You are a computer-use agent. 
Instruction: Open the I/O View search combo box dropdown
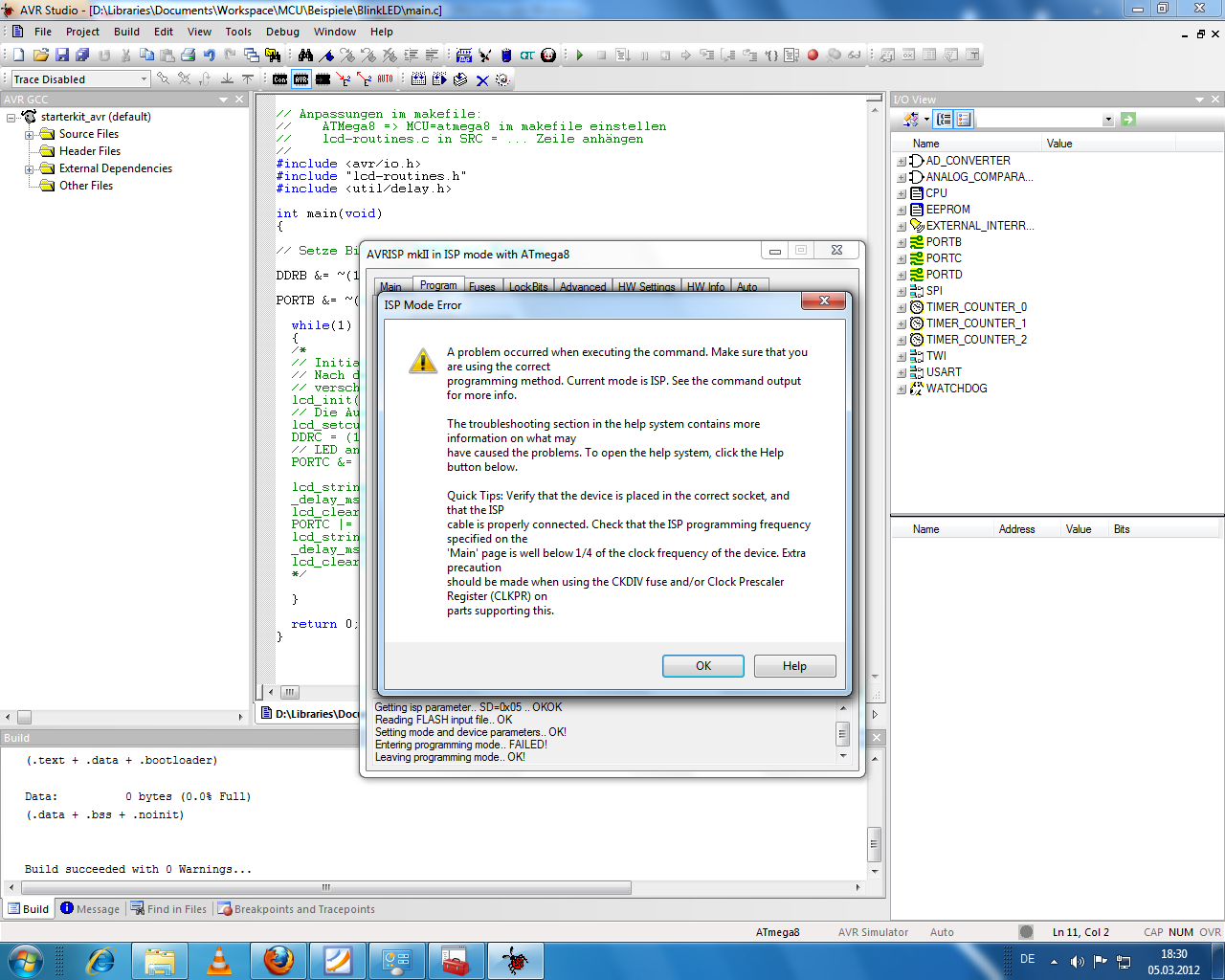coord(1108,120)
